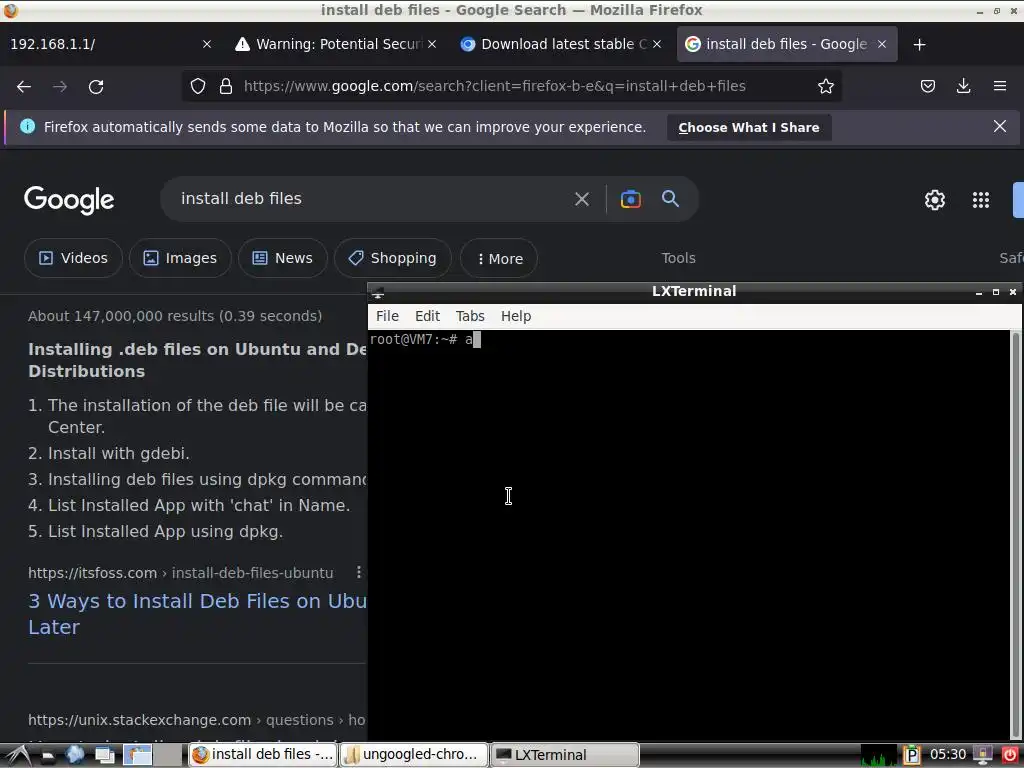Click the Google logo
1024x768 pixels.
pos(69,200)
